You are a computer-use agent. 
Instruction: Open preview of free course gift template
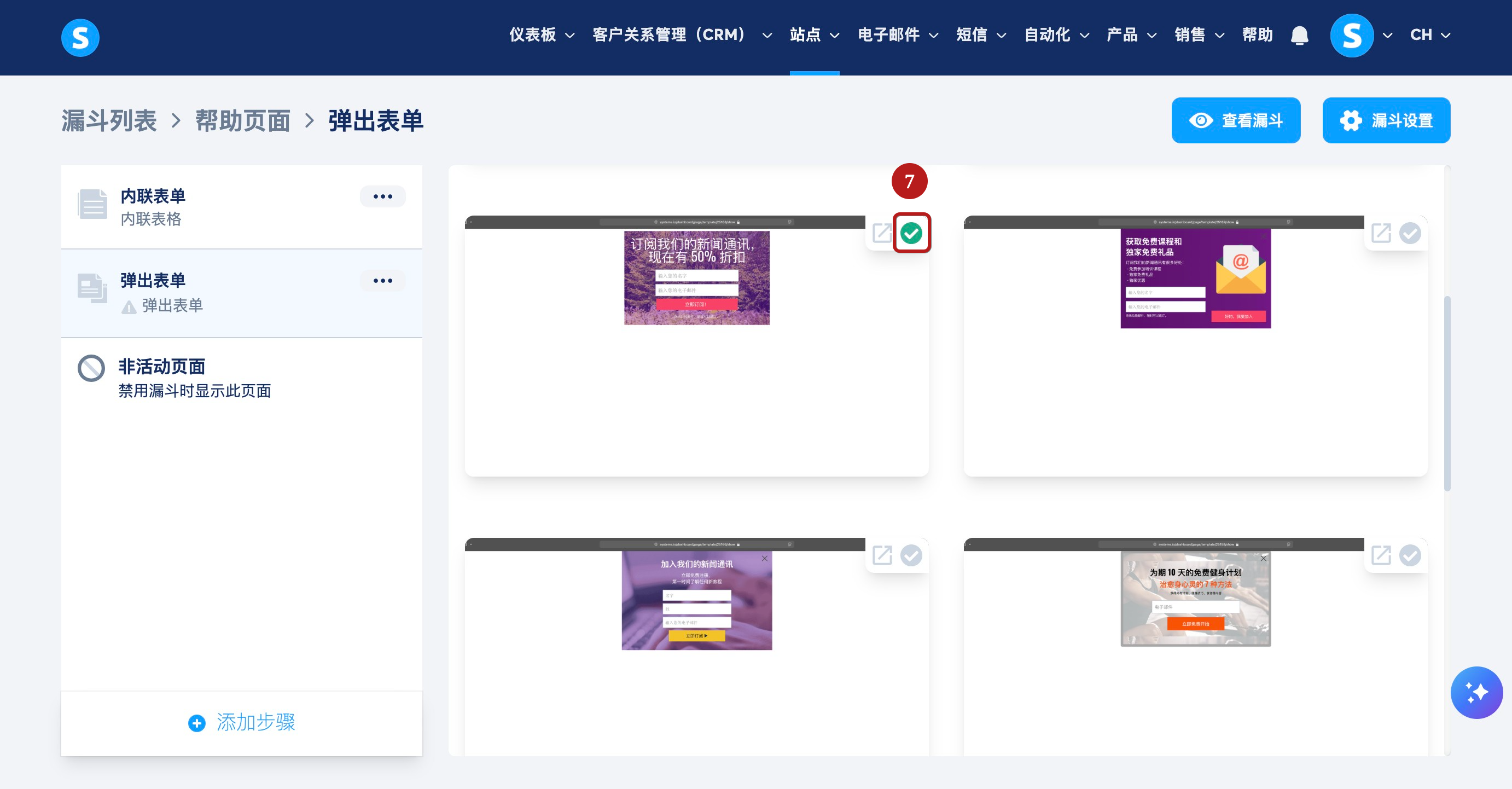[1380, 233]
